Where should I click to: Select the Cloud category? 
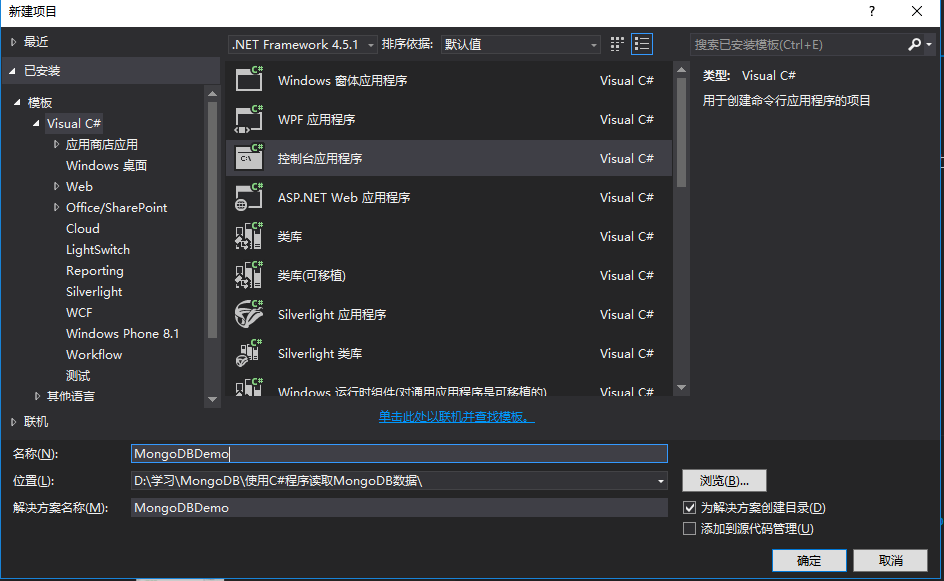[82, 229]
